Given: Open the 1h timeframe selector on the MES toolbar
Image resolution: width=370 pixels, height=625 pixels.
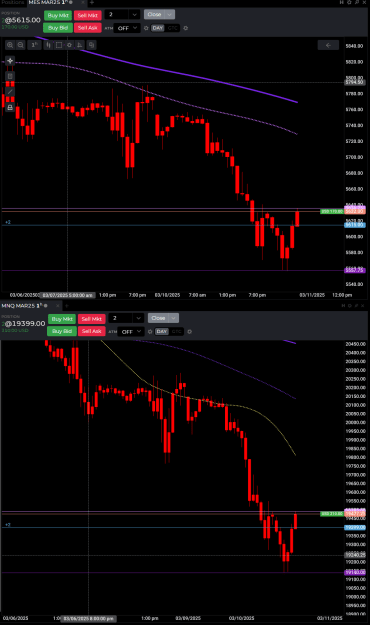Looking at the screenshot, I should [35, 45].
